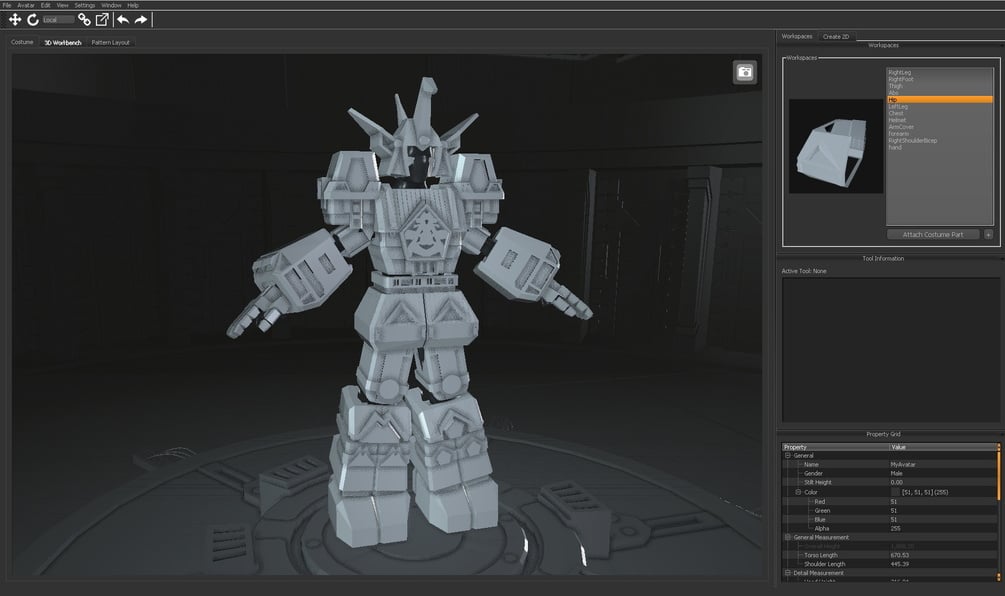Select Helmet in the workspaces list
The width and height of the screenshot is (1005, 596).
click(897, 120)
